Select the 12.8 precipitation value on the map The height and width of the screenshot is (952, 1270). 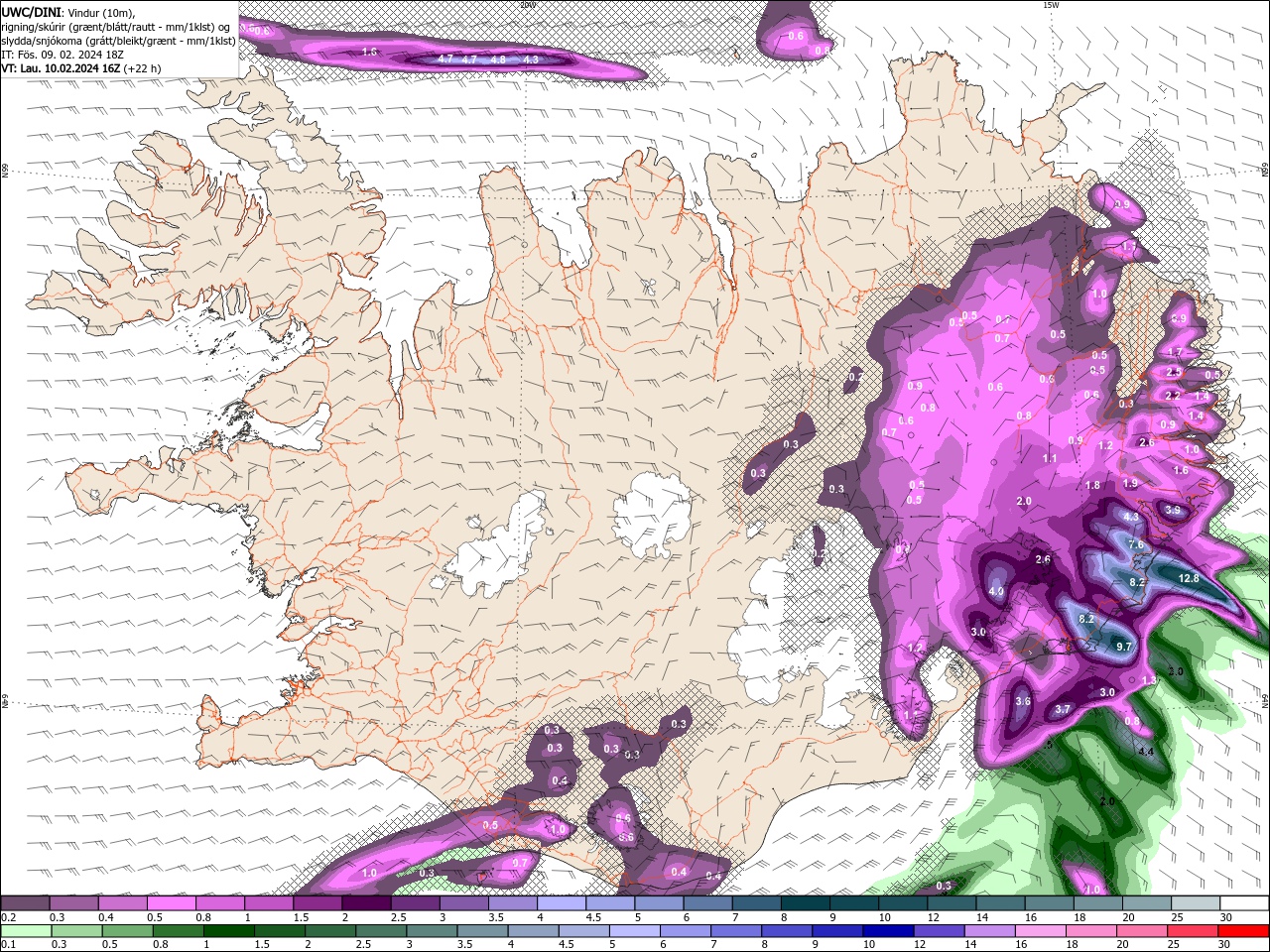(x=1189, y=578)
